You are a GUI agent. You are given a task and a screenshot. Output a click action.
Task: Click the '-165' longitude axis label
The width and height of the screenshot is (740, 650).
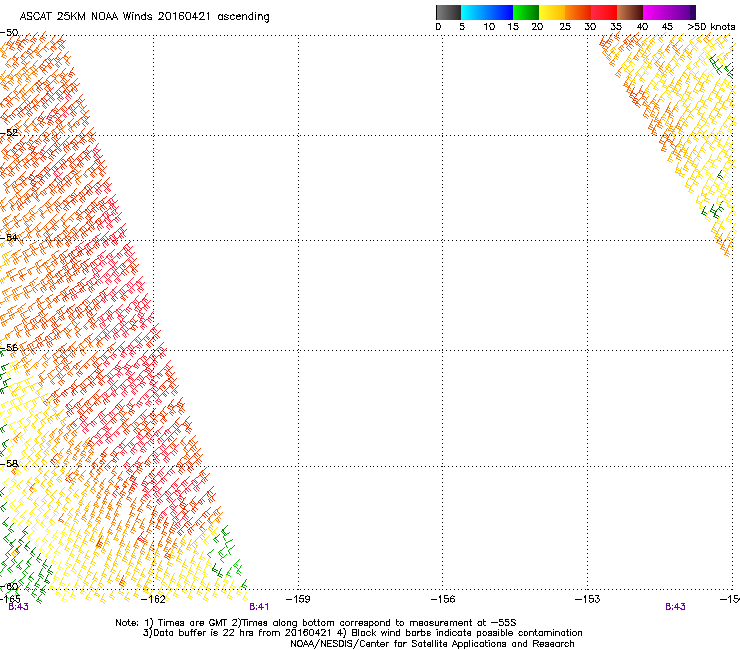(10, 599)
